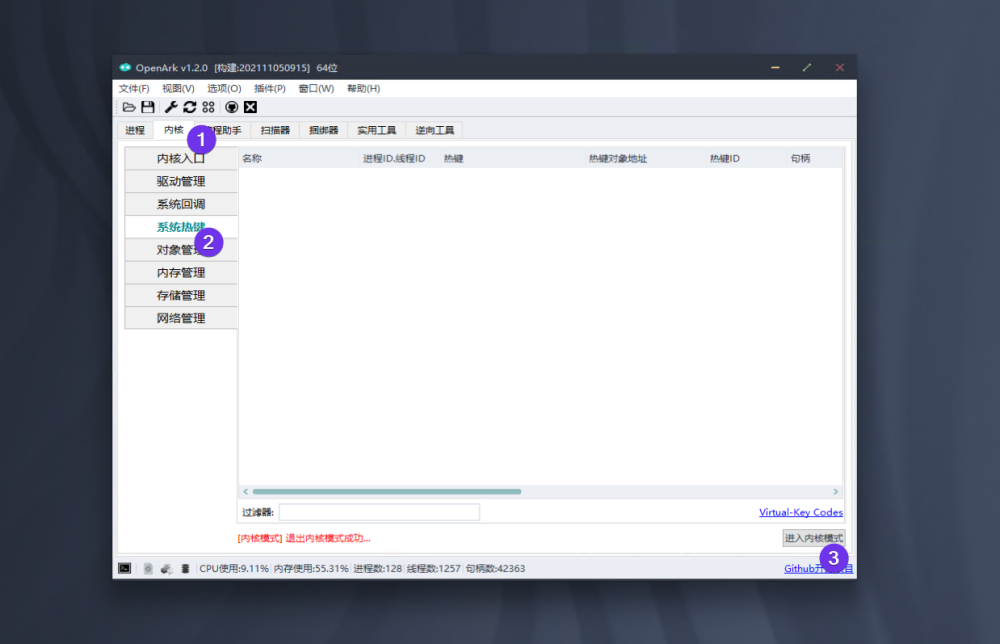This screenshot has height=644, width=1000.
Task: Open the wrench settings tool
Action: pos(171,107)
